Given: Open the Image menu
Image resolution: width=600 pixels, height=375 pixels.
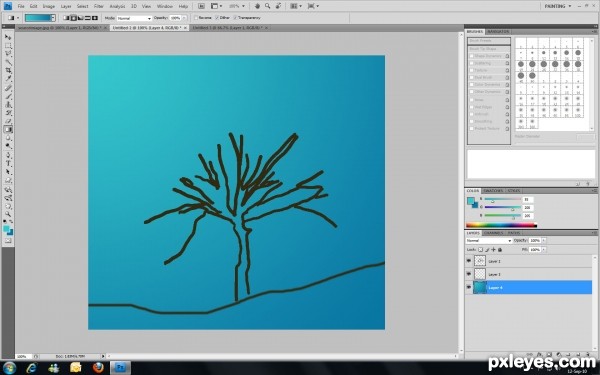Looking at the screenshot, I should coord(49,7).
